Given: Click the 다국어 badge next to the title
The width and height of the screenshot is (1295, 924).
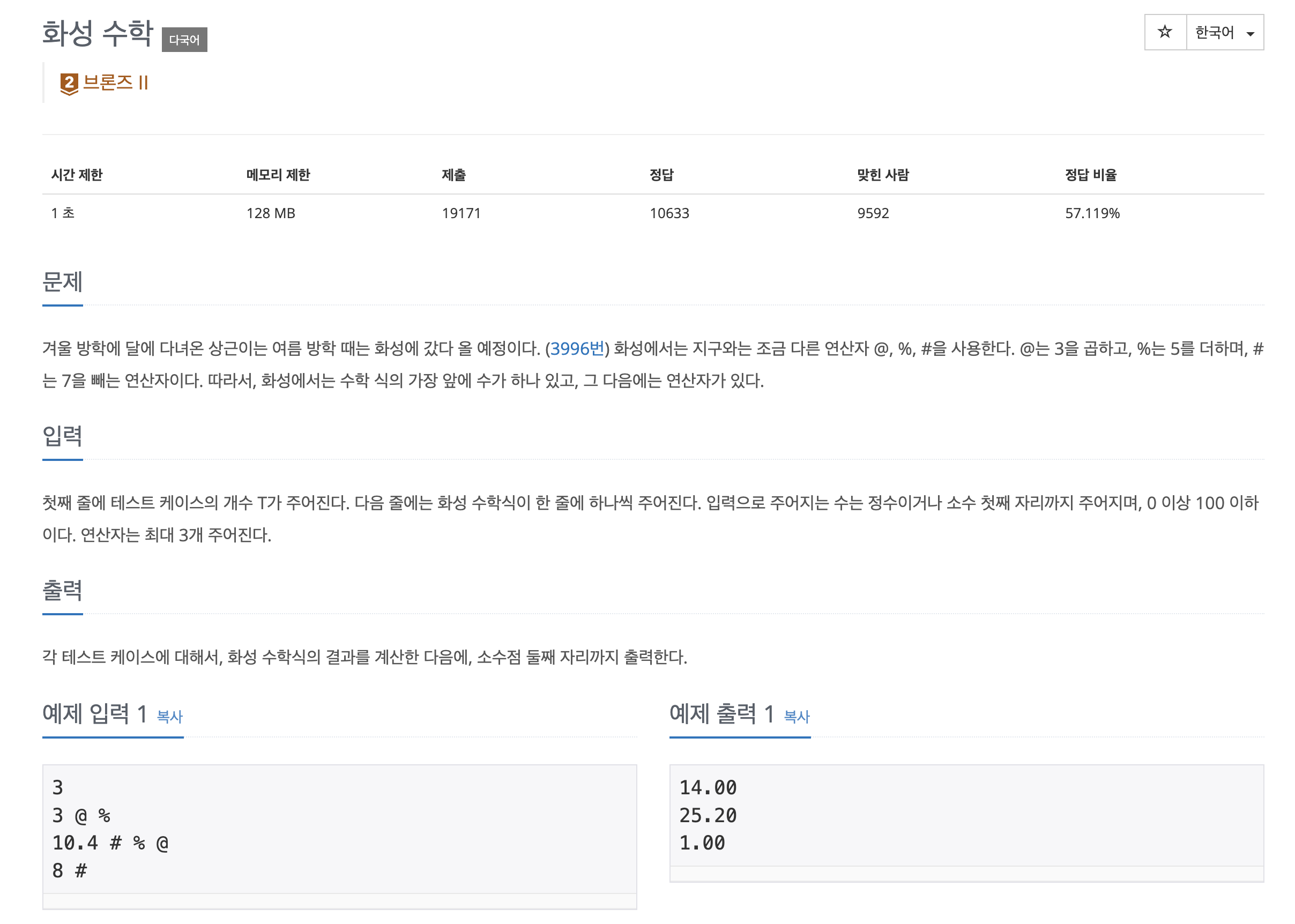Looking at the screenshot, I should click(186, 39).
